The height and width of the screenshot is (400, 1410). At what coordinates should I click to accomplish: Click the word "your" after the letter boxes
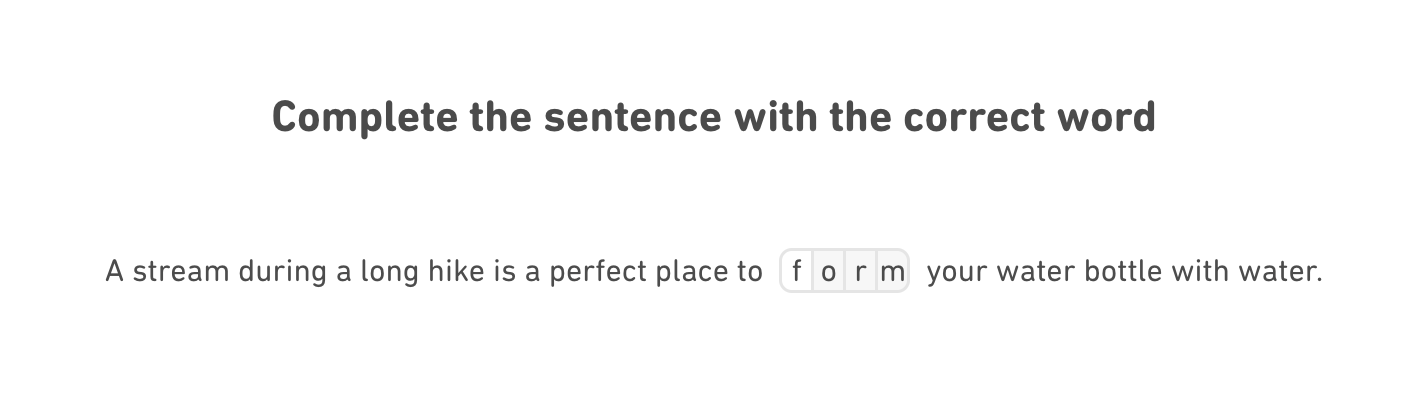957,272
